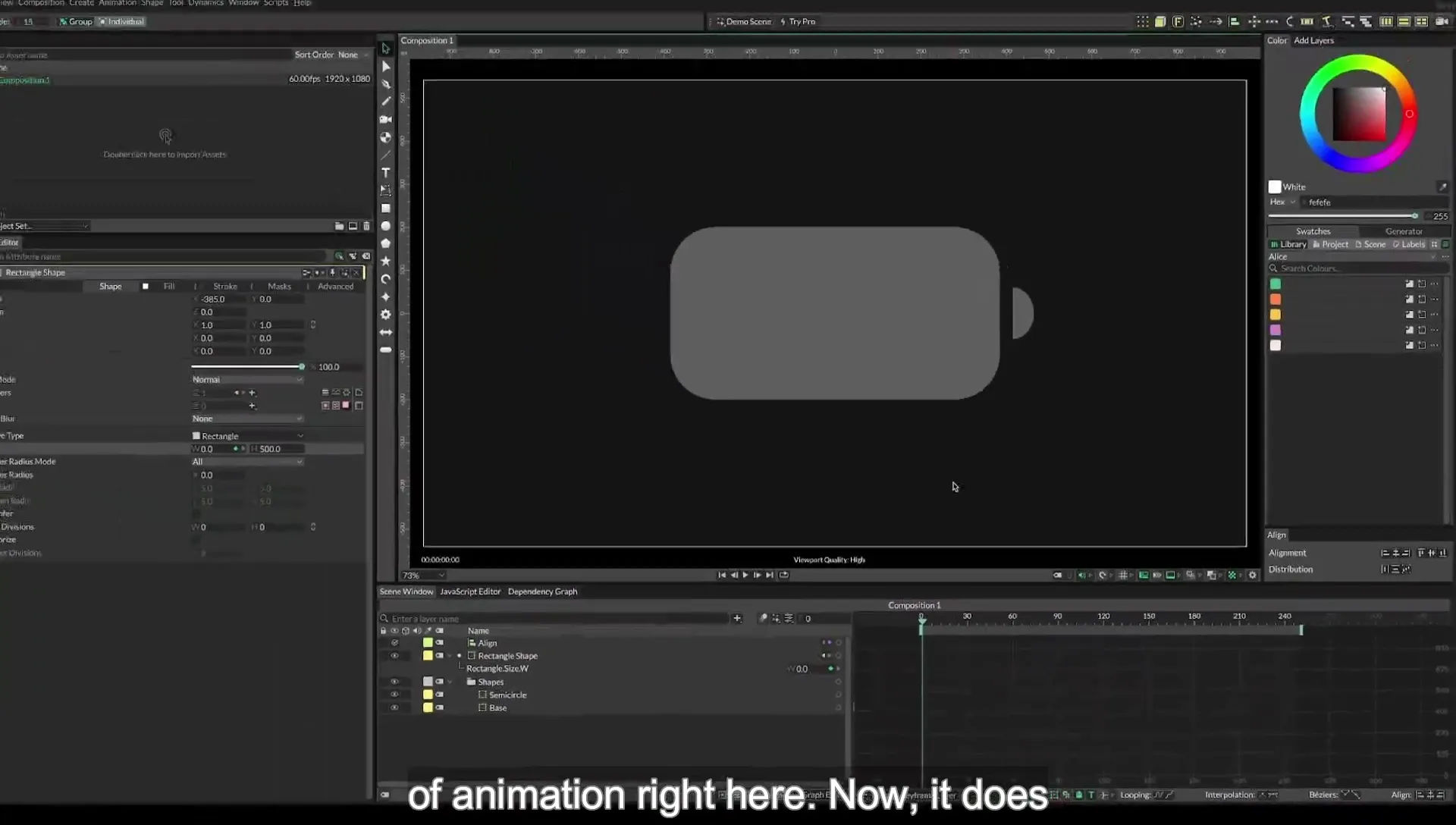Adjust the opacity slider at 100.0
This screenshot has width=1456, height=825.
(x=248, y=367)
